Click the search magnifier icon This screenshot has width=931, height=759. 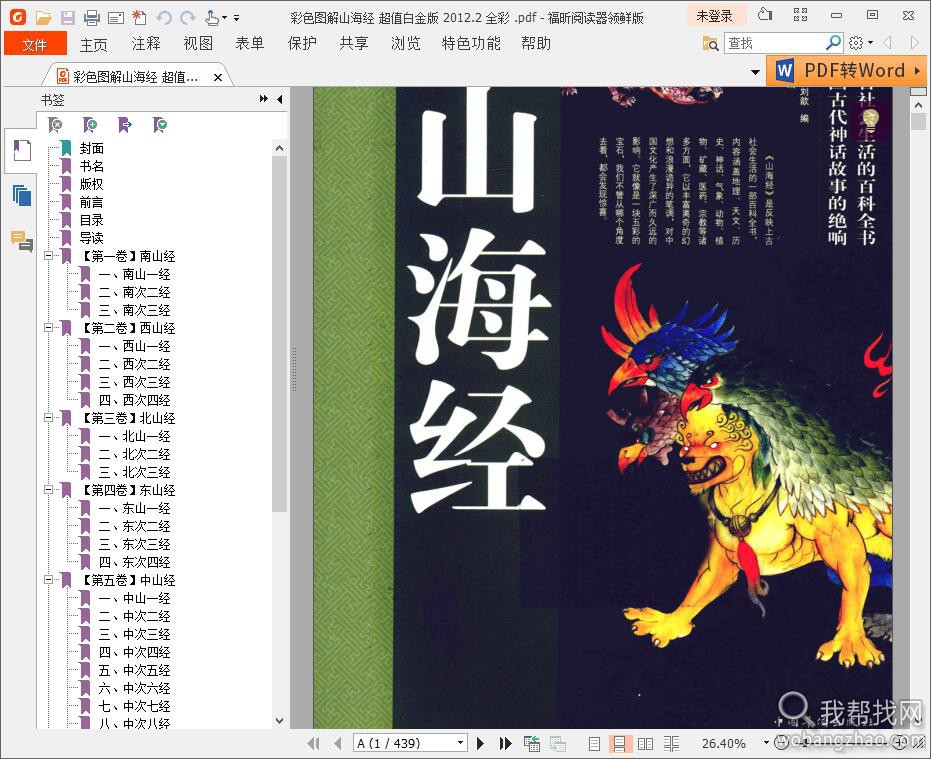coord(834,43)
